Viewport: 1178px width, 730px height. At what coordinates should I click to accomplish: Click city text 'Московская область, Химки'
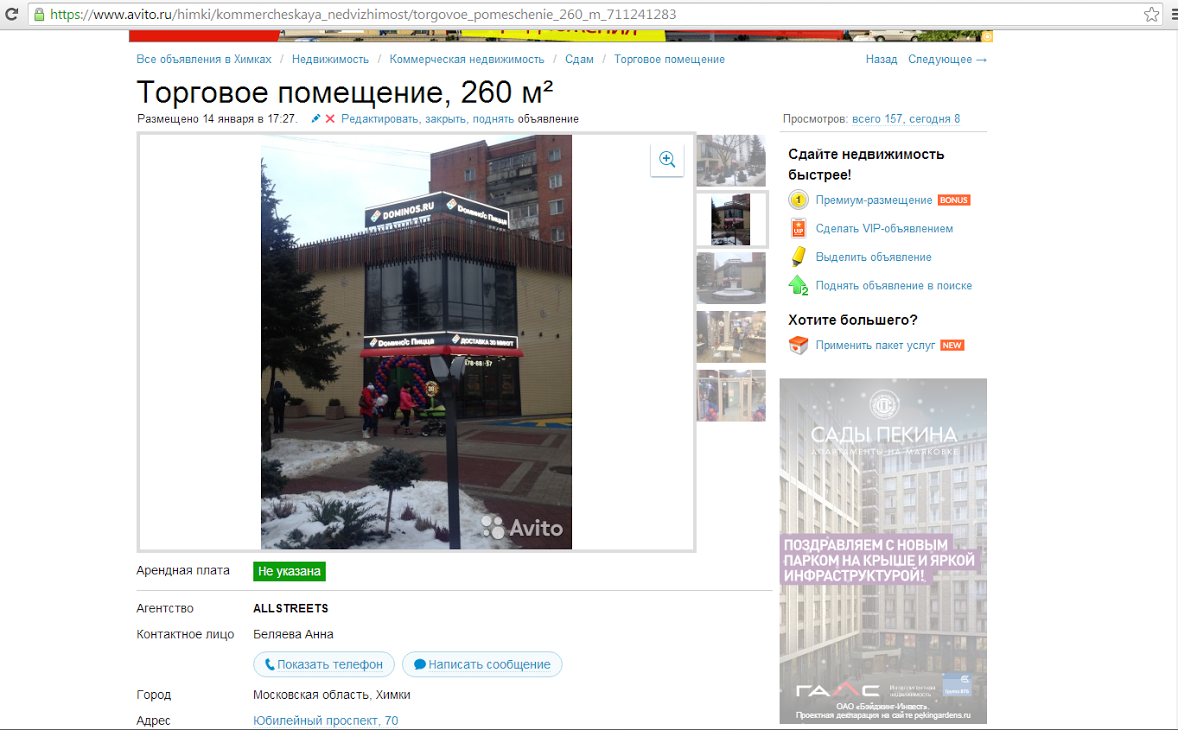(331, 695)
